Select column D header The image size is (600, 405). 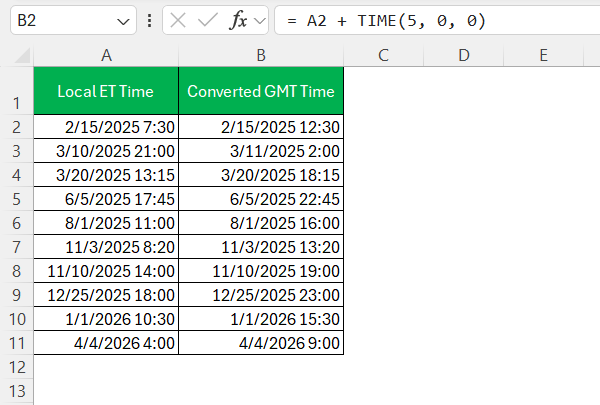[x=464, y=56]
